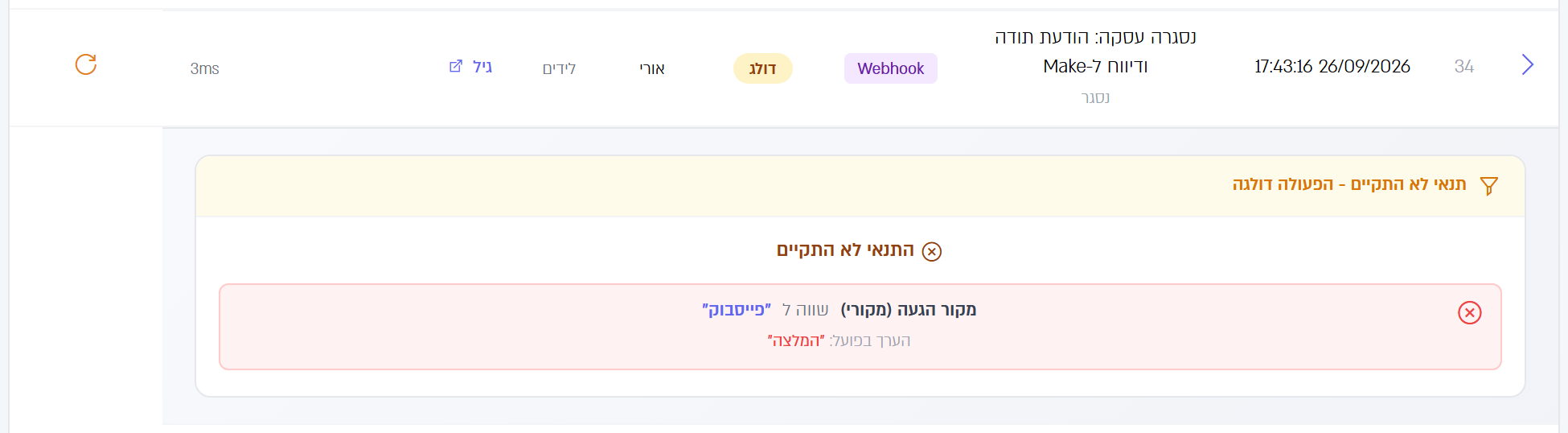Click the 3ms duration value
Screen dimensions: 1568x433
(x=205, y=68)
